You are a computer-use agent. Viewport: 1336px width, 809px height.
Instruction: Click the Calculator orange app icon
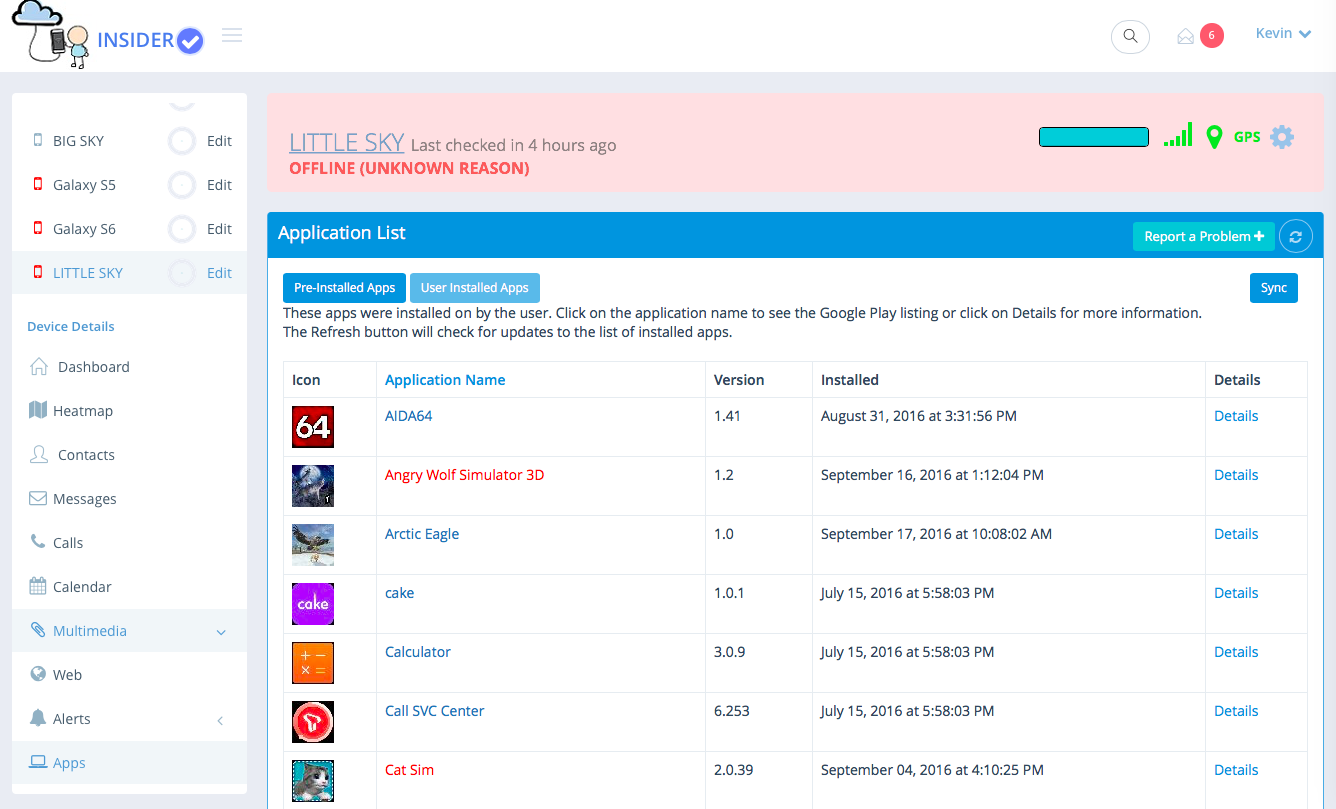coord(313,663)
